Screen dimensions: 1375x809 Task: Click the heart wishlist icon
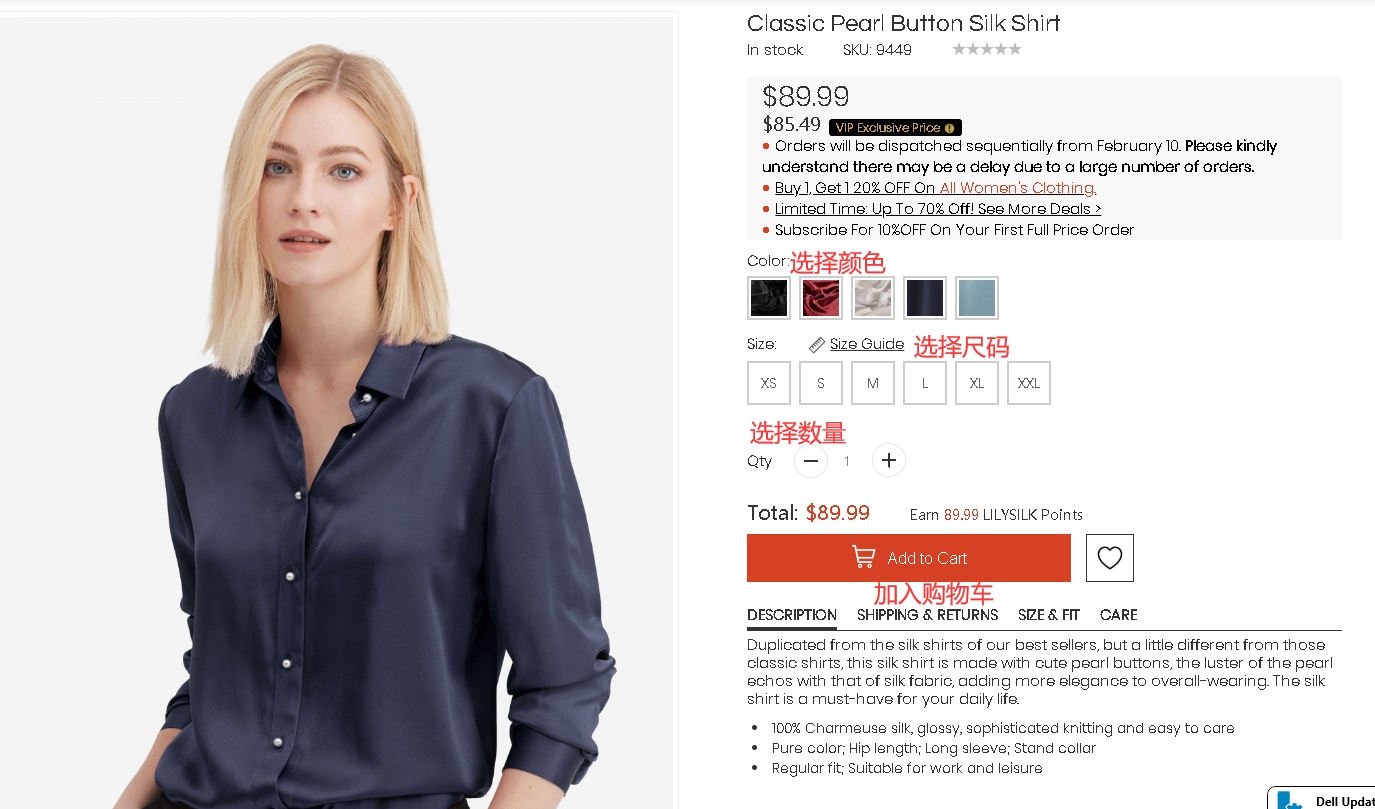pyautogui.click(x=1109, y=558)
